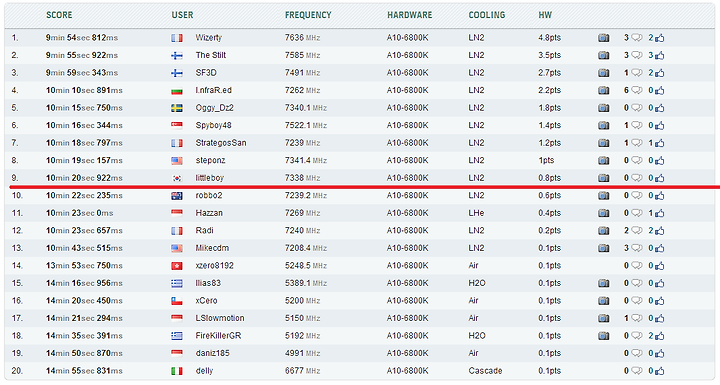Open LSlowmotion's 14min 21sec score
Screen dimensions: 720x385
[84, 318]
